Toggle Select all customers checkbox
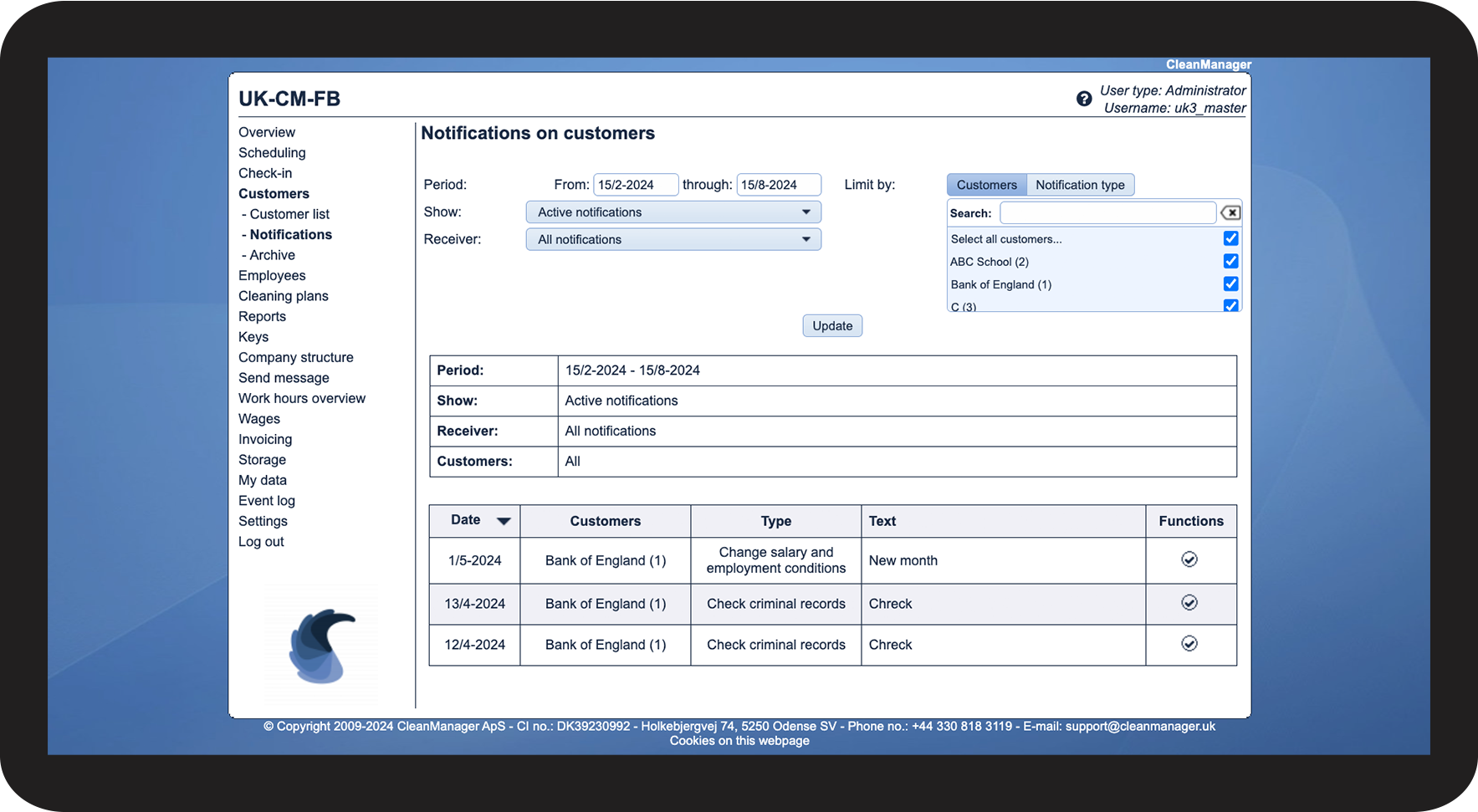The width and height of the screenshot is (1478, 812). click(x=1230, y=238)
